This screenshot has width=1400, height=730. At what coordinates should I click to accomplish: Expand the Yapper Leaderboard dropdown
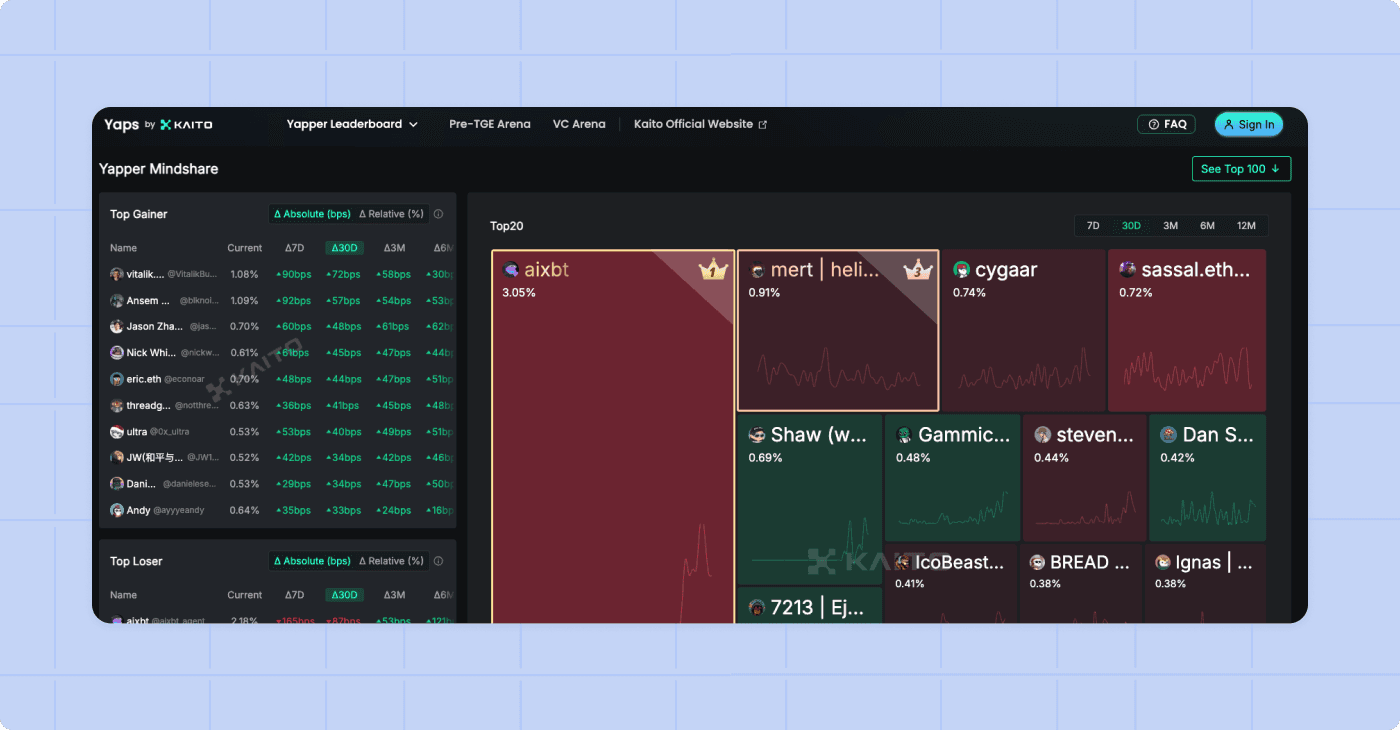pyautogui.click(x=352, y=125)
